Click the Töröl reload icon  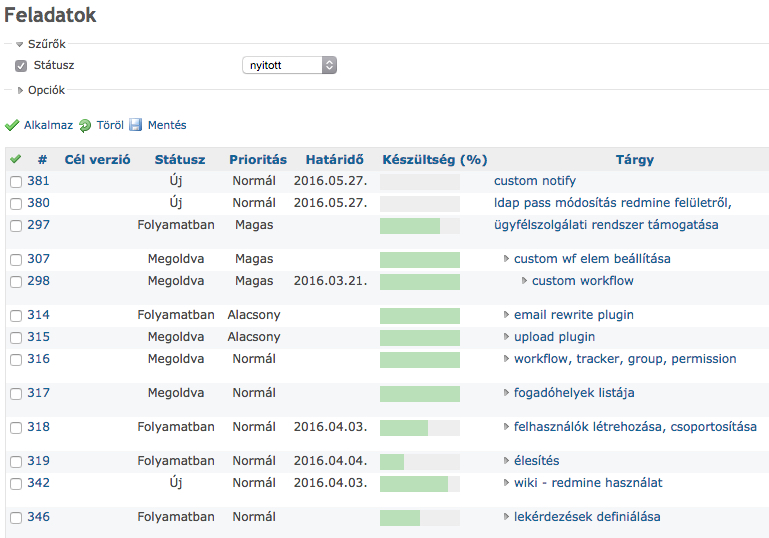pos(85,126)
